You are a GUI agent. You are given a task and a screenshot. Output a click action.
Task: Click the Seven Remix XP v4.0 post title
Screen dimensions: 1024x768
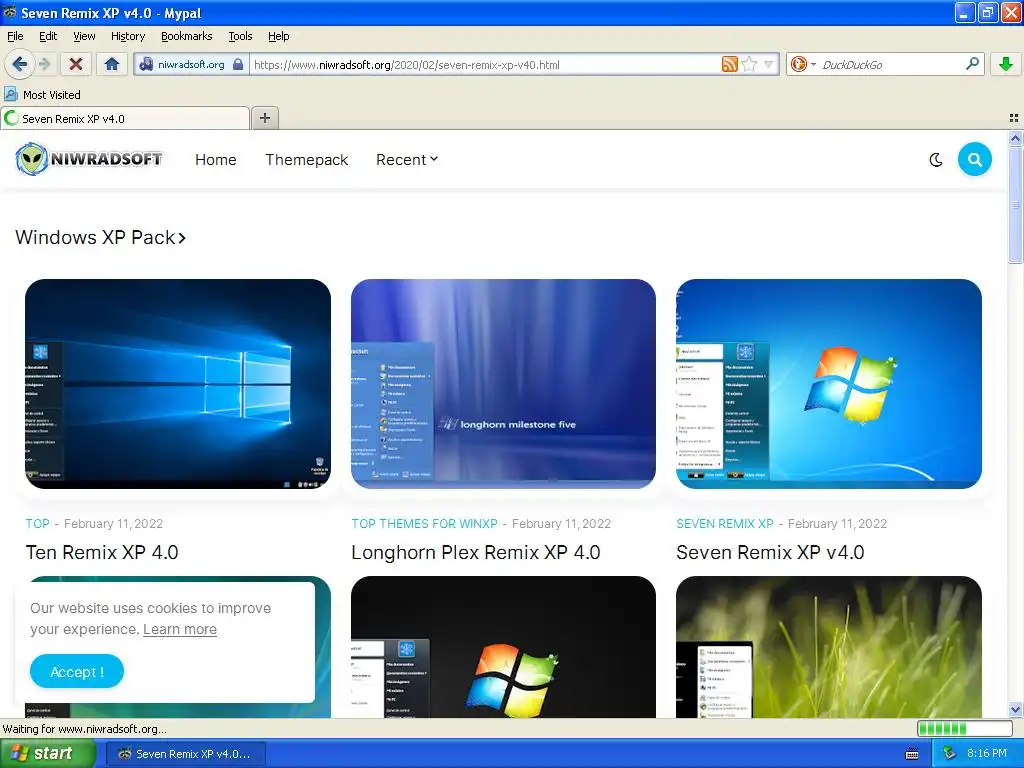coord(770,552)
